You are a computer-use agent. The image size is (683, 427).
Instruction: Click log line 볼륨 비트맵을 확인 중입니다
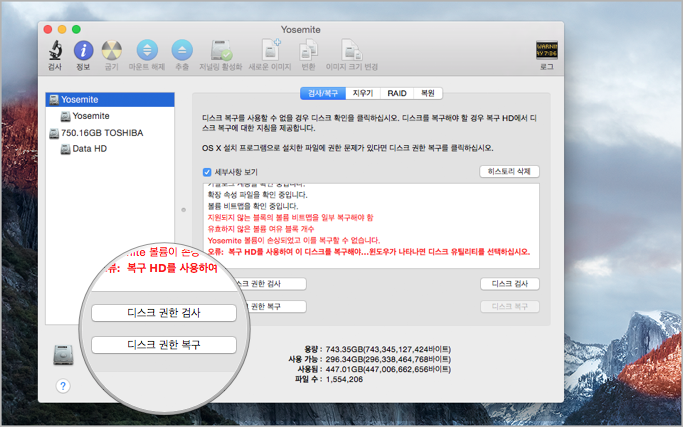253,206
